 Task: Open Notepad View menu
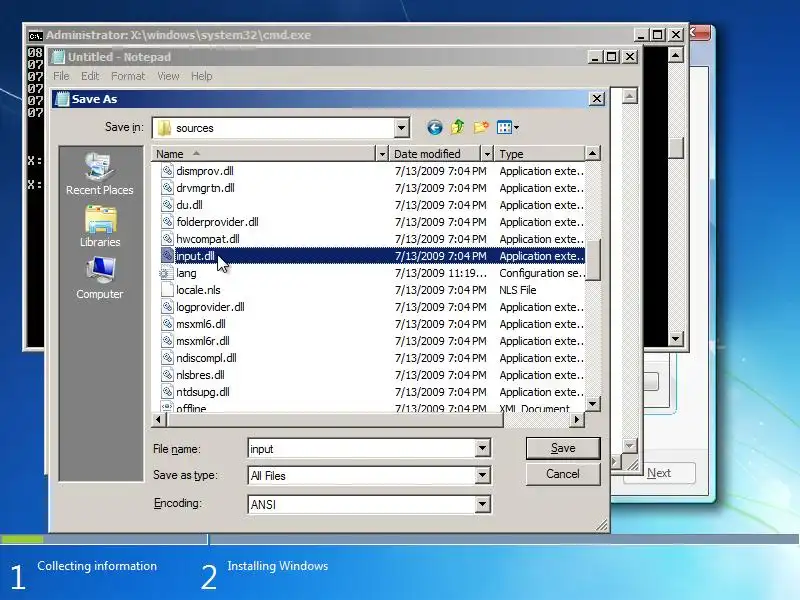coord(168,76)
